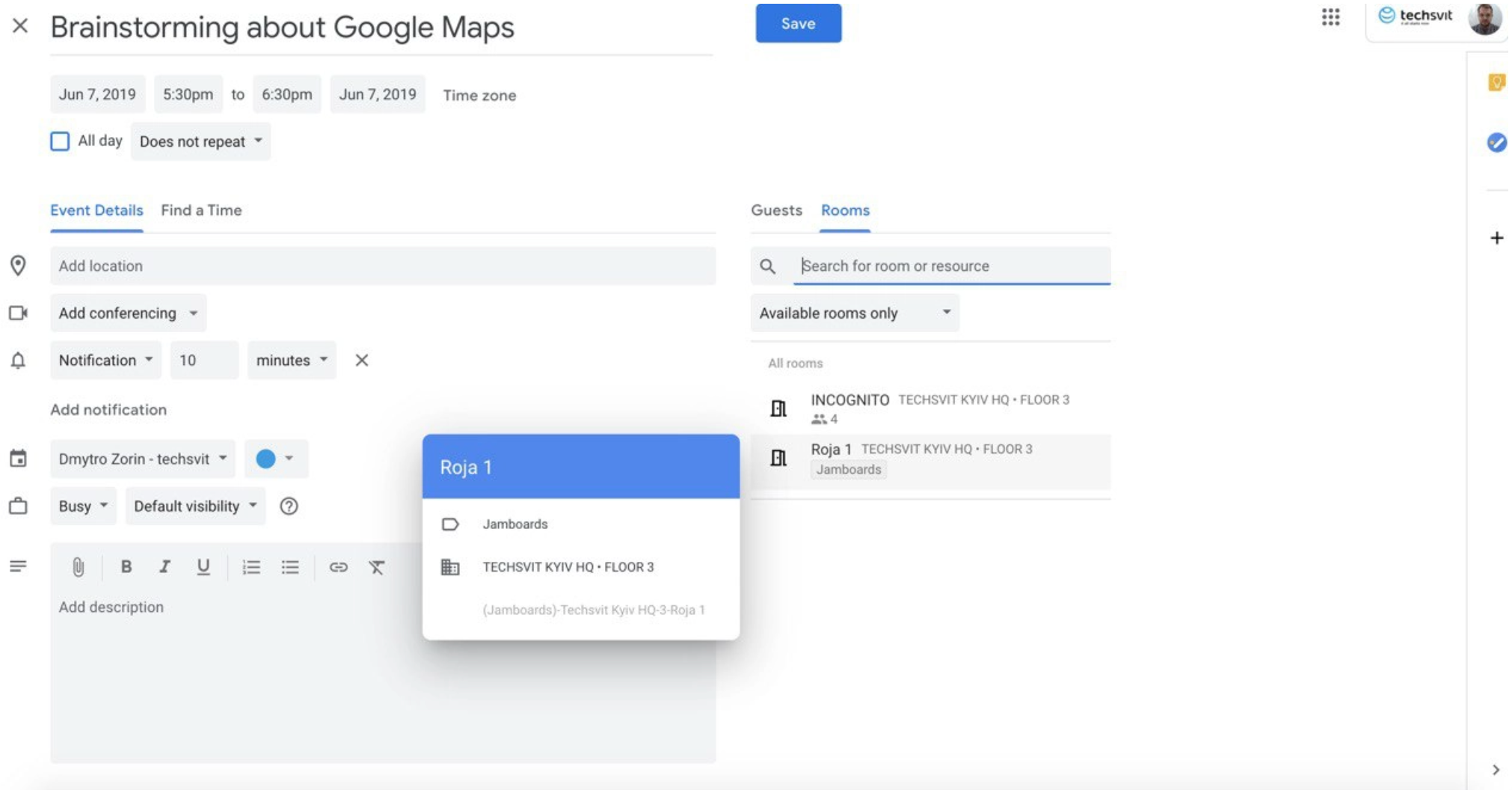1512x790 pixels.
Task: Remove formatting from description
Action: (x=377, y=567)
